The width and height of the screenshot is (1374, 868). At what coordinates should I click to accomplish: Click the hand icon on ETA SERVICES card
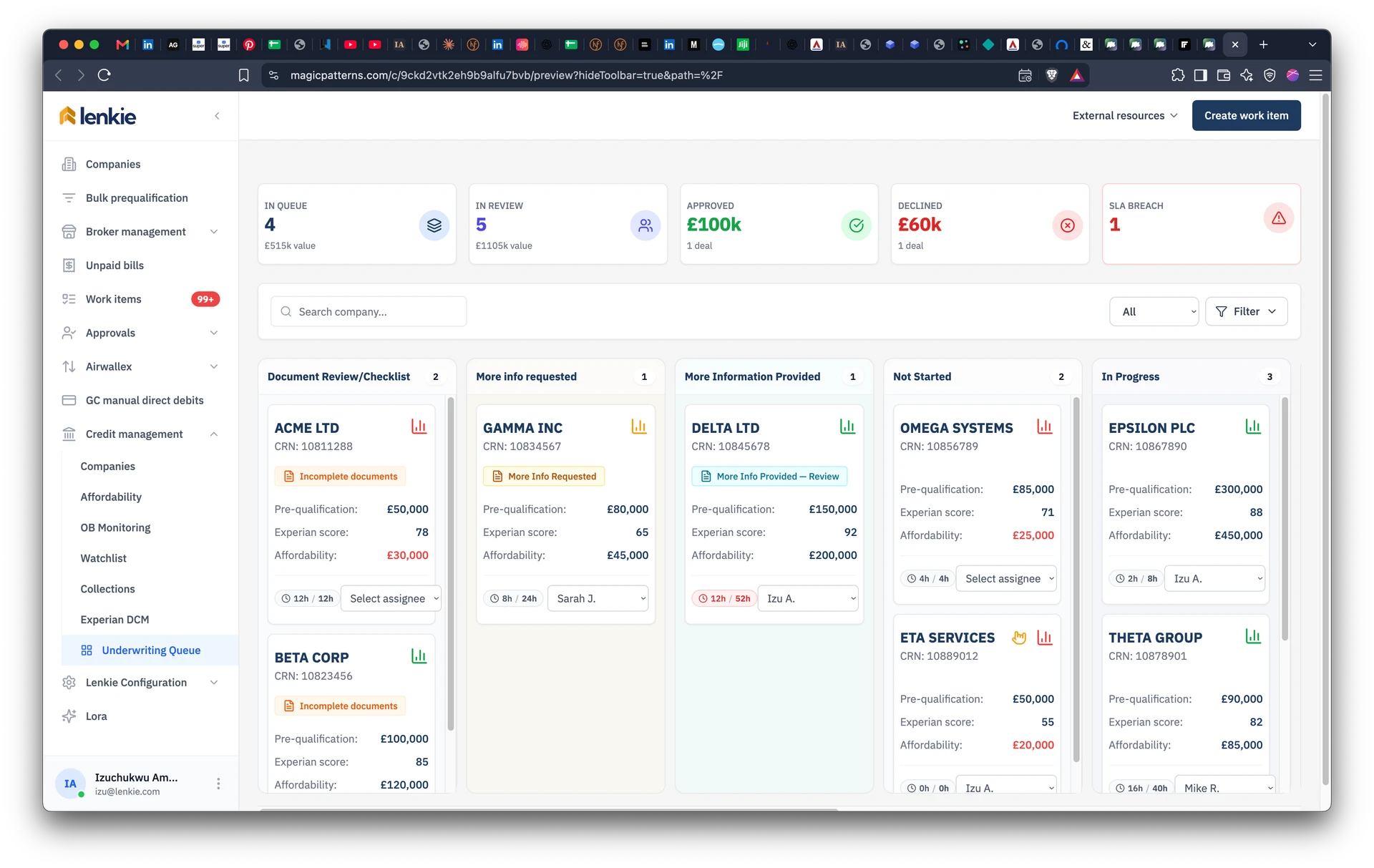(1019, 637)
